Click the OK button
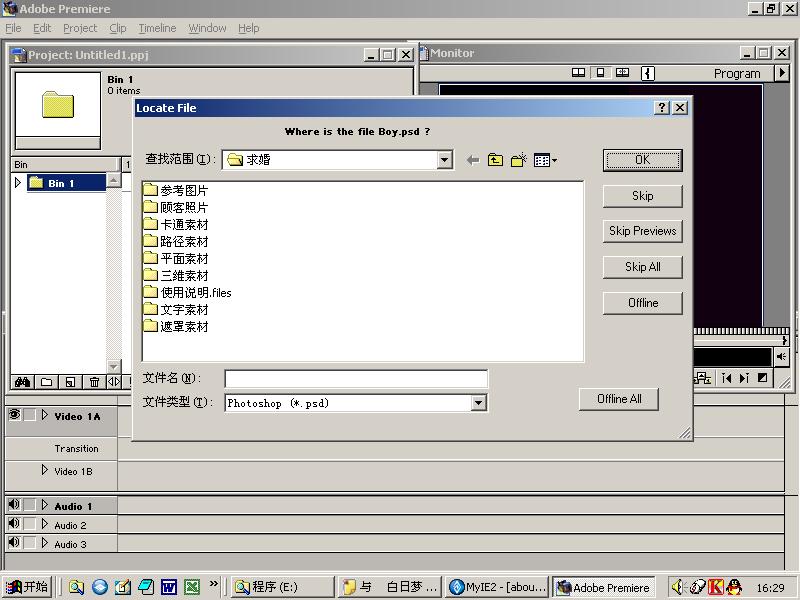The image size is (800, 600). pyautogui.click(x=642, y=160)
